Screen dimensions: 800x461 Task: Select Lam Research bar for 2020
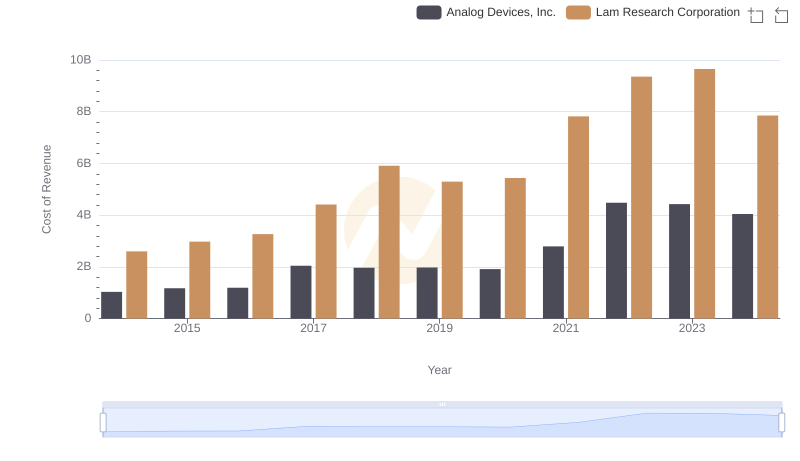point(515,248)
